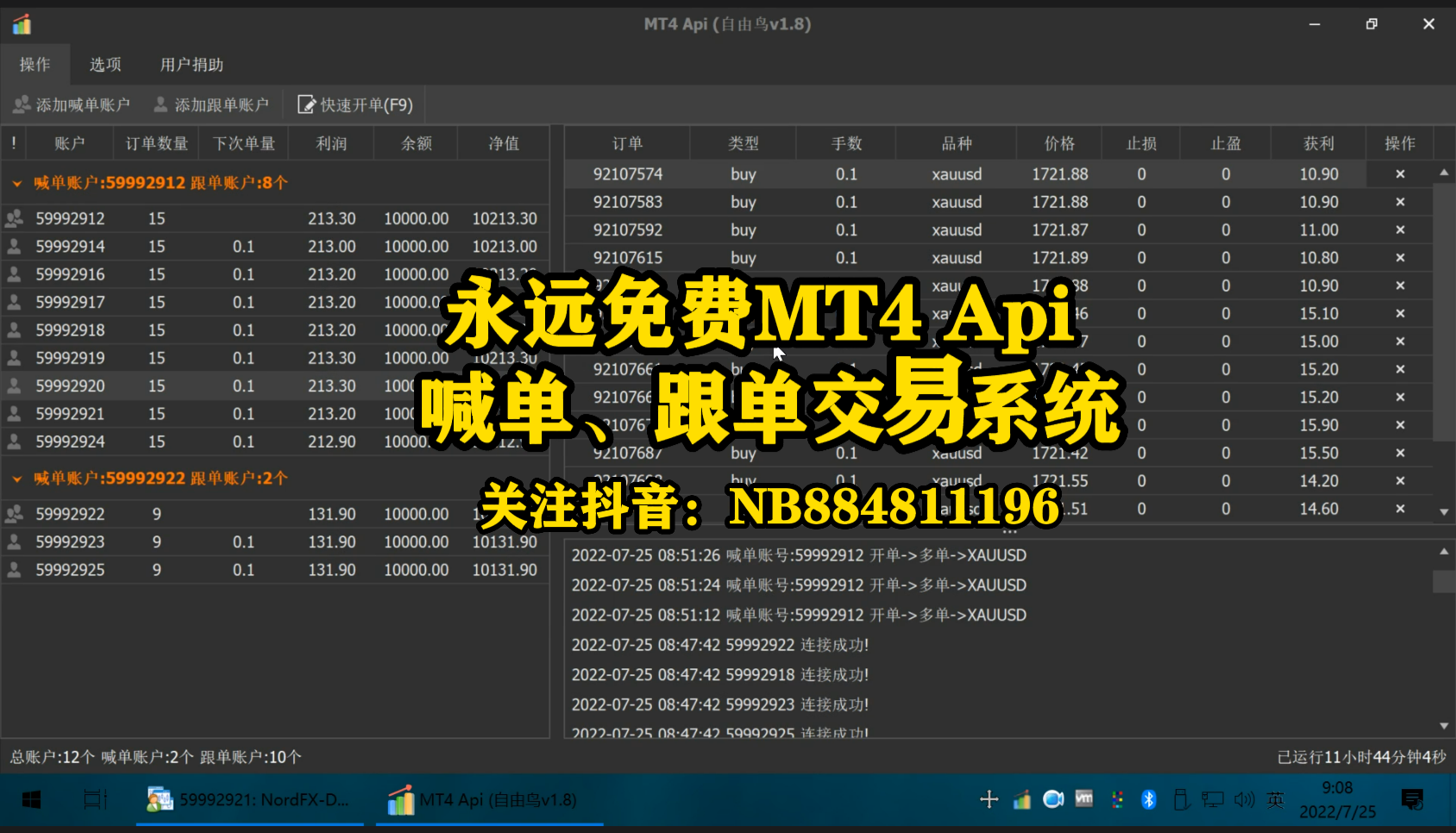
Task: Open taskbar clock 9:08 2022/7/25
Action: (1337, 800)
